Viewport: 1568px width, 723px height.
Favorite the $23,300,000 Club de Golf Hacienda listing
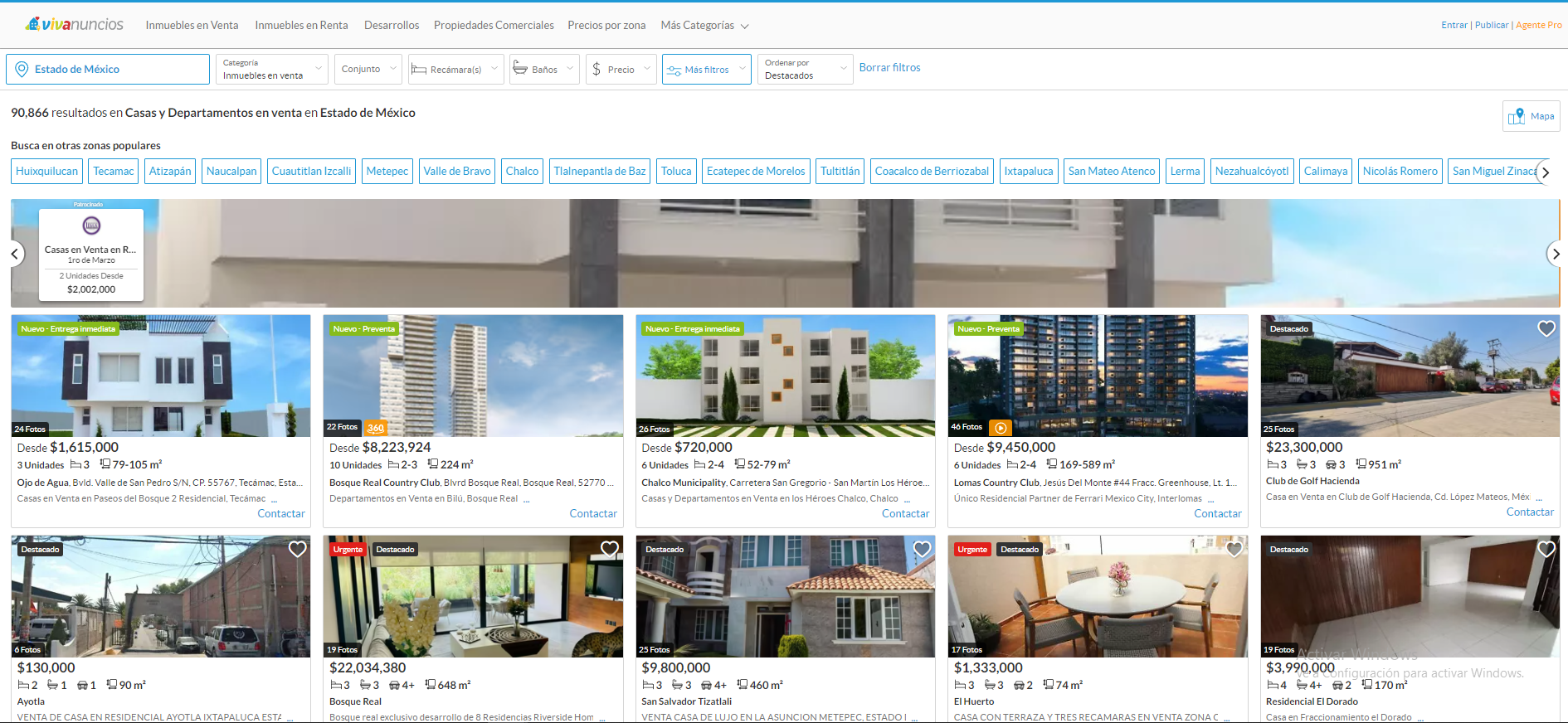click(x=1546, y=328)
